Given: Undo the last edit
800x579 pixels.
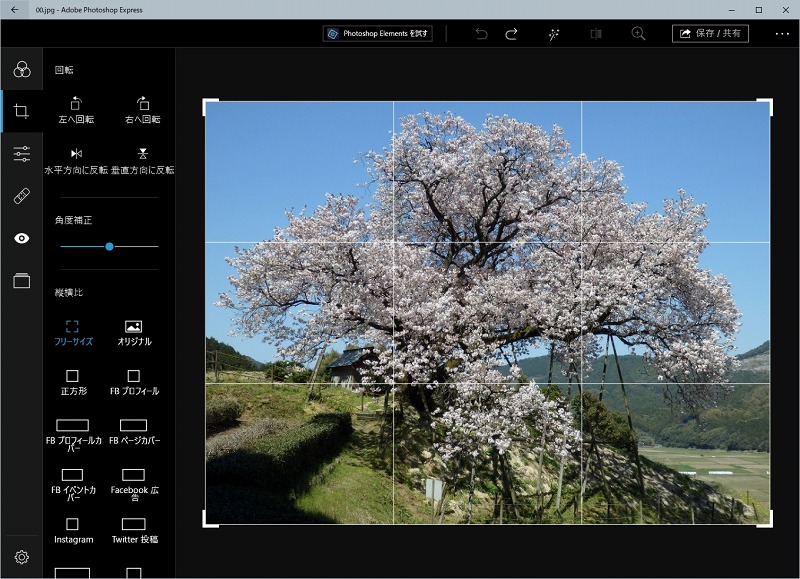Looking at the screenshot, I should [x=481, y=34].
